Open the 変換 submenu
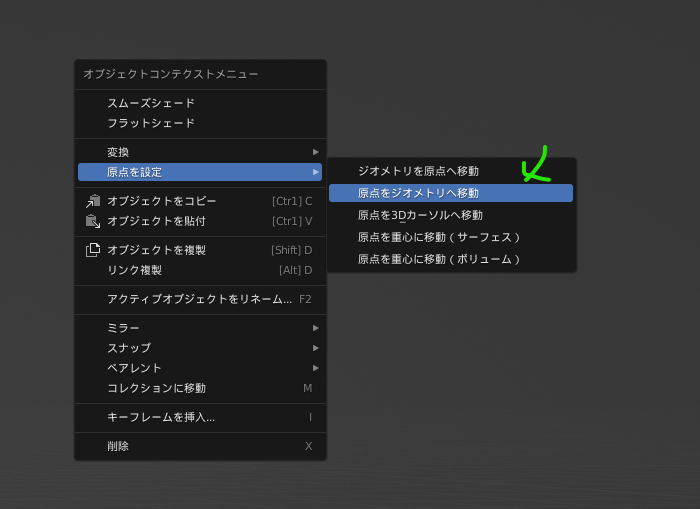The width and height of the screenshot is (700, 509). click(x=200, y=152)
